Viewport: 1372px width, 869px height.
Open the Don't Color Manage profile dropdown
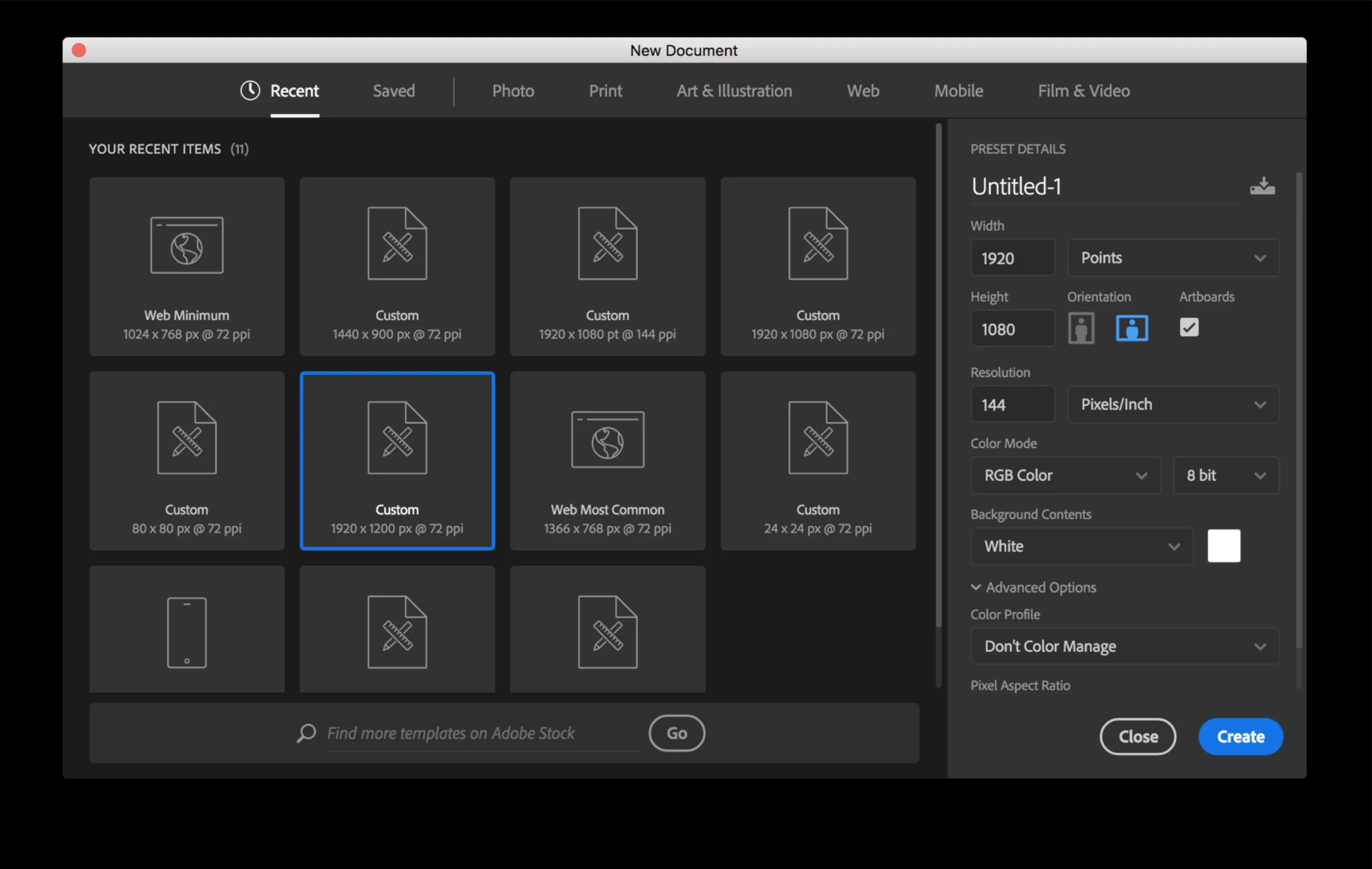[1124, 646]
